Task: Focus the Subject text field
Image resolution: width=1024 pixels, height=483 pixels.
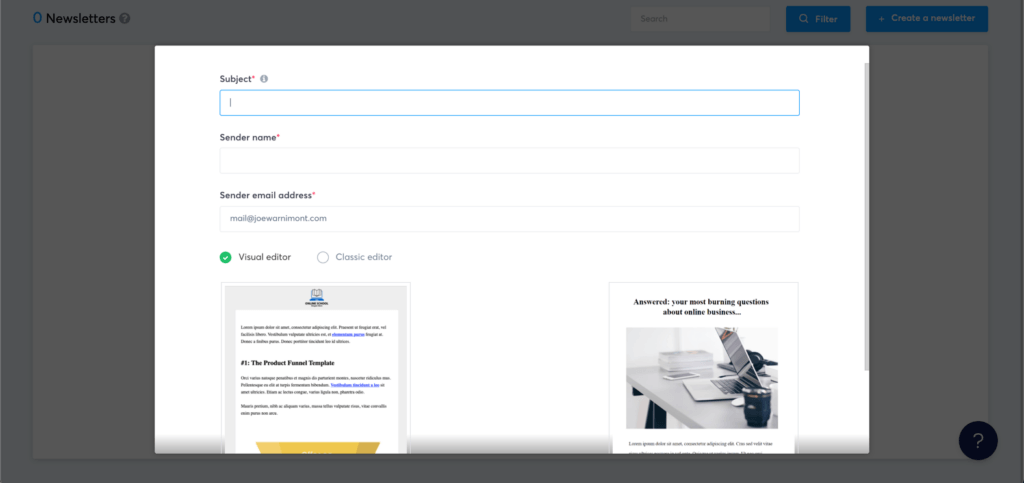Action: point(509,102)
